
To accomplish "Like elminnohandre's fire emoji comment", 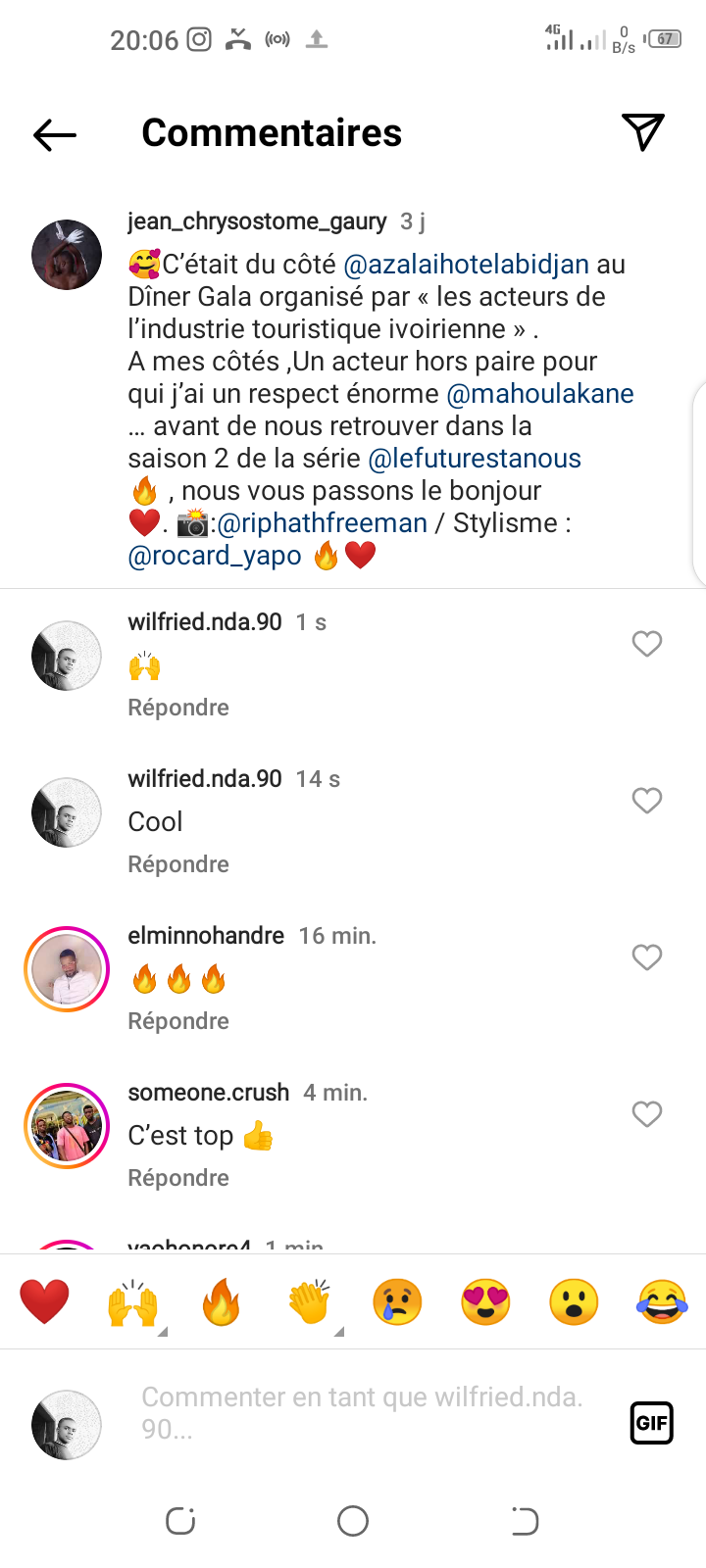I will (x=647, y=957).
